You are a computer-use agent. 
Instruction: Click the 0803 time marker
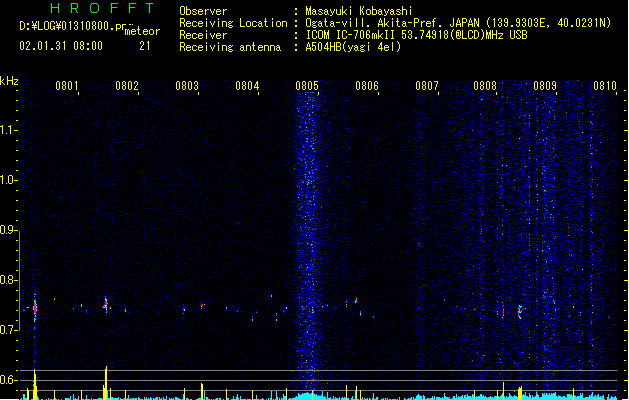[187, 86]
